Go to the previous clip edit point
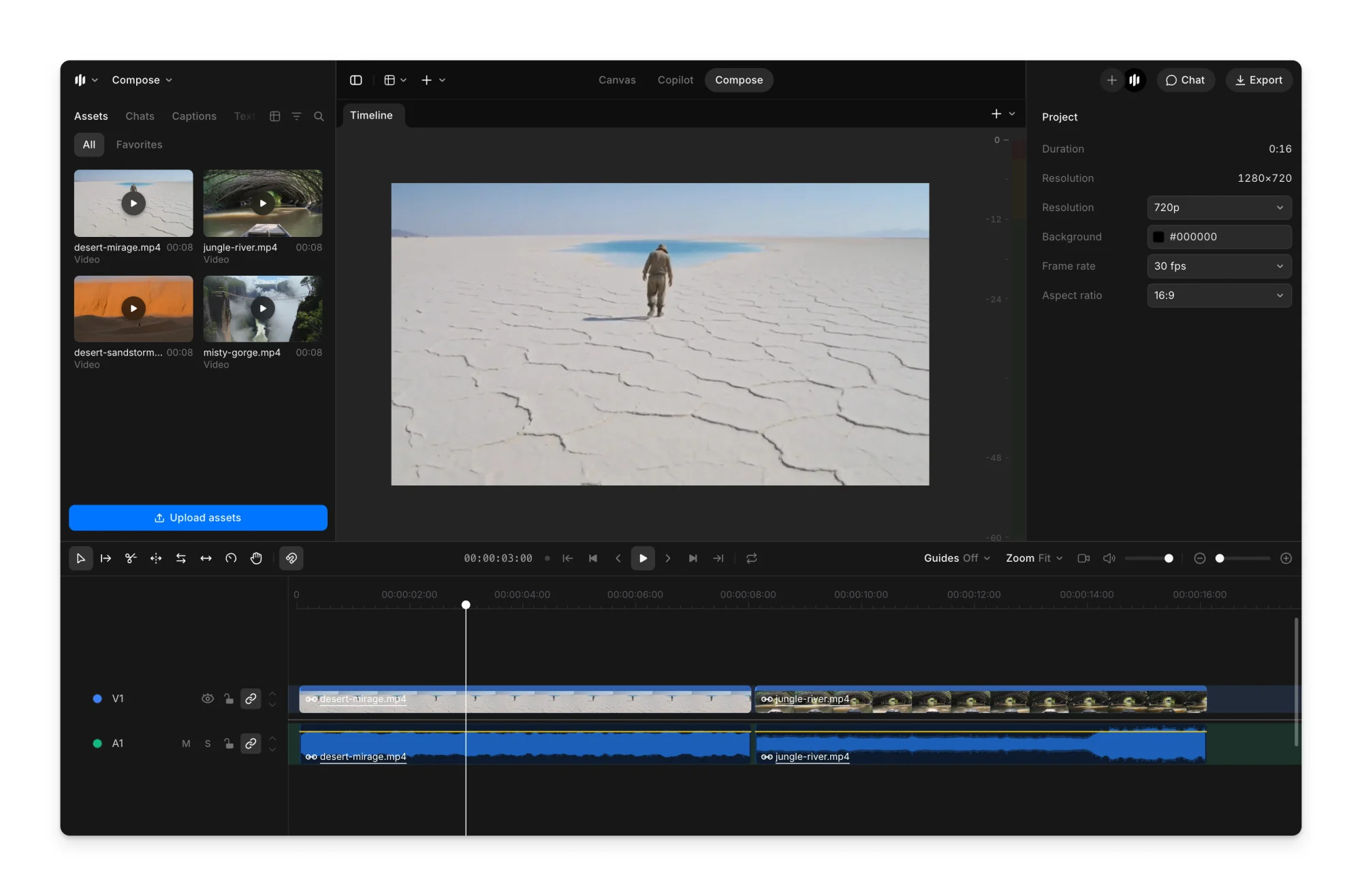The width and height of the screenshot is (1362, 896). tap(592, 558)
